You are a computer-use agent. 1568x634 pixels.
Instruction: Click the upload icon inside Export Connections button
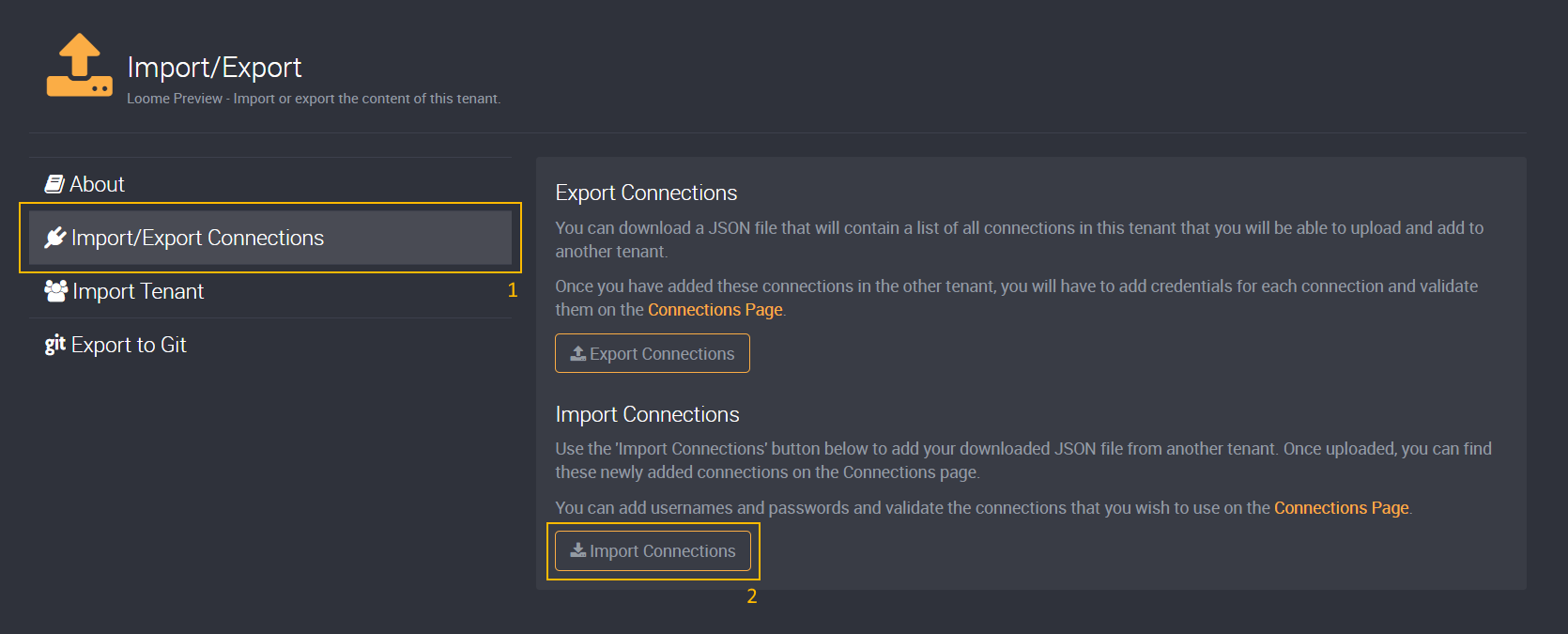click(x=578, y=354)
